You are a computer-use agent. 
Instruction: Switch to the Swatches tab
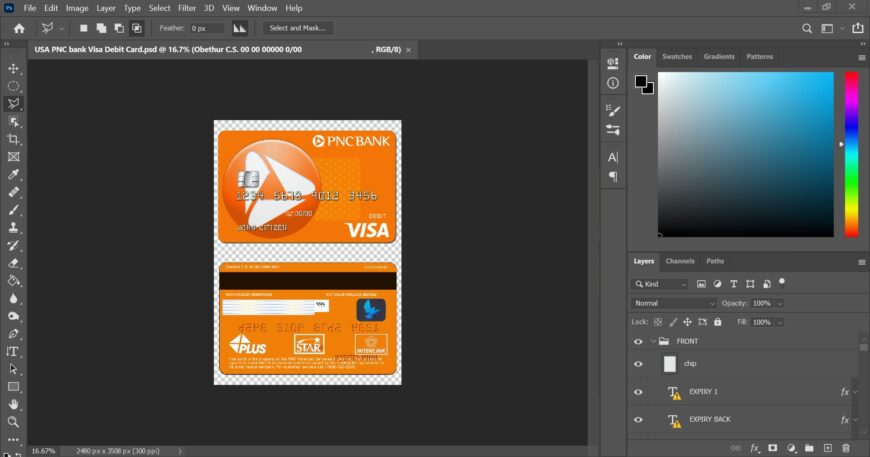pyautogui.click(x=677, y=57)
